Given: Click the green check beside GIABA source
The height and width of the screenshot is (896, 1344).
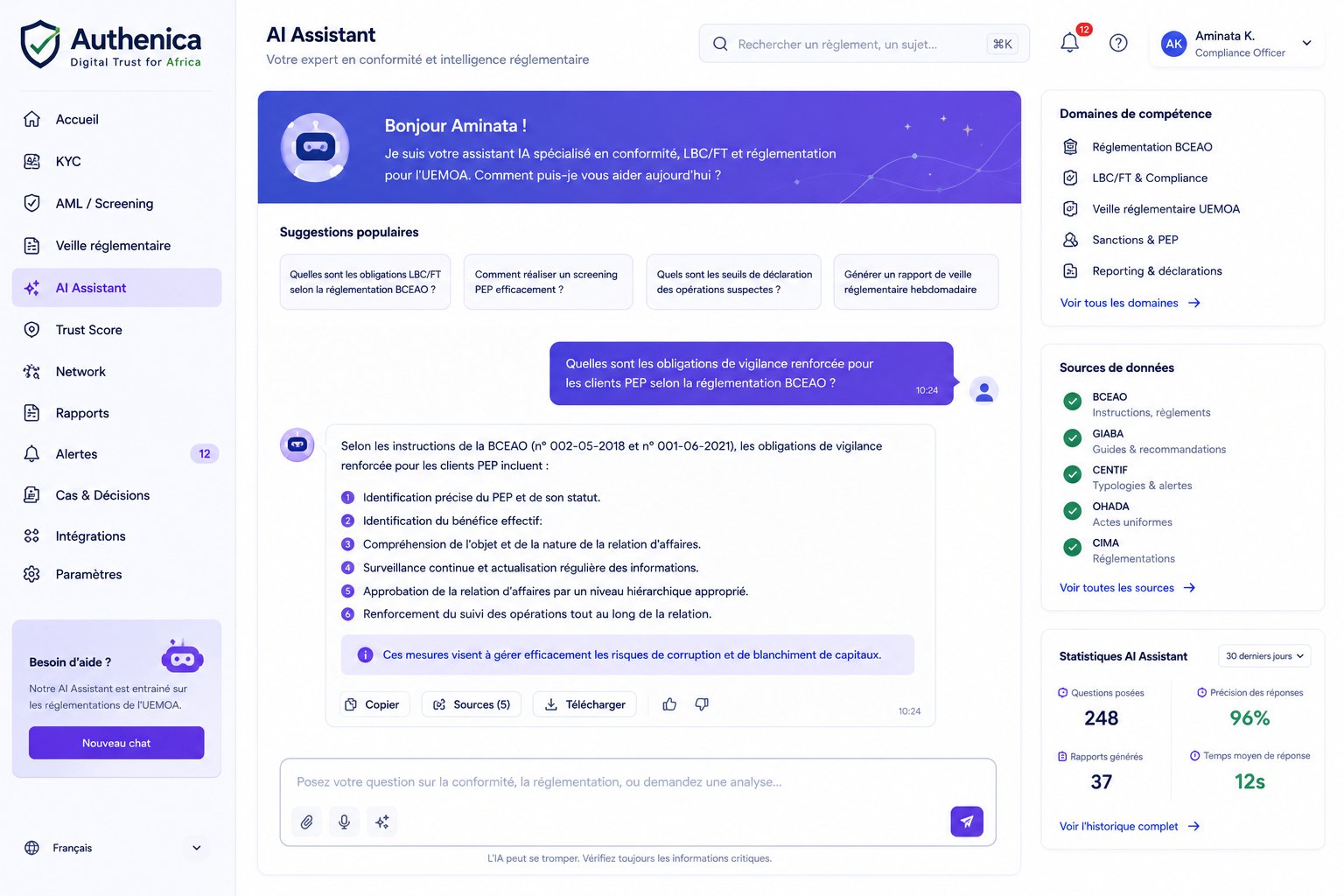Looking at the screenshot, I should 1072,438.
